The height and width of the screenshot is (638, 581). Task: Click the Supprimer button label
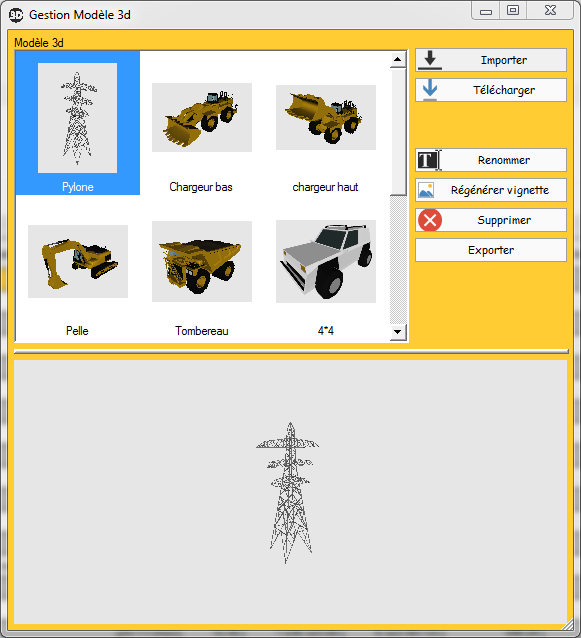[504, 220]
